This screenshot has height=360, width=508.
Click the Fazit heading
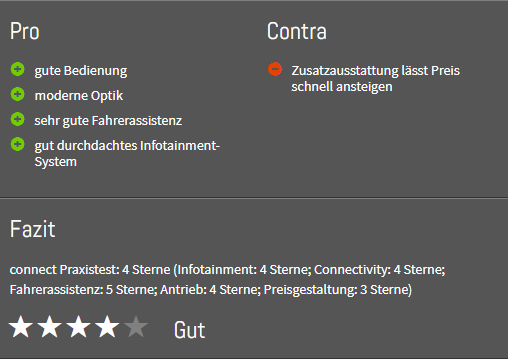[32, 229]
